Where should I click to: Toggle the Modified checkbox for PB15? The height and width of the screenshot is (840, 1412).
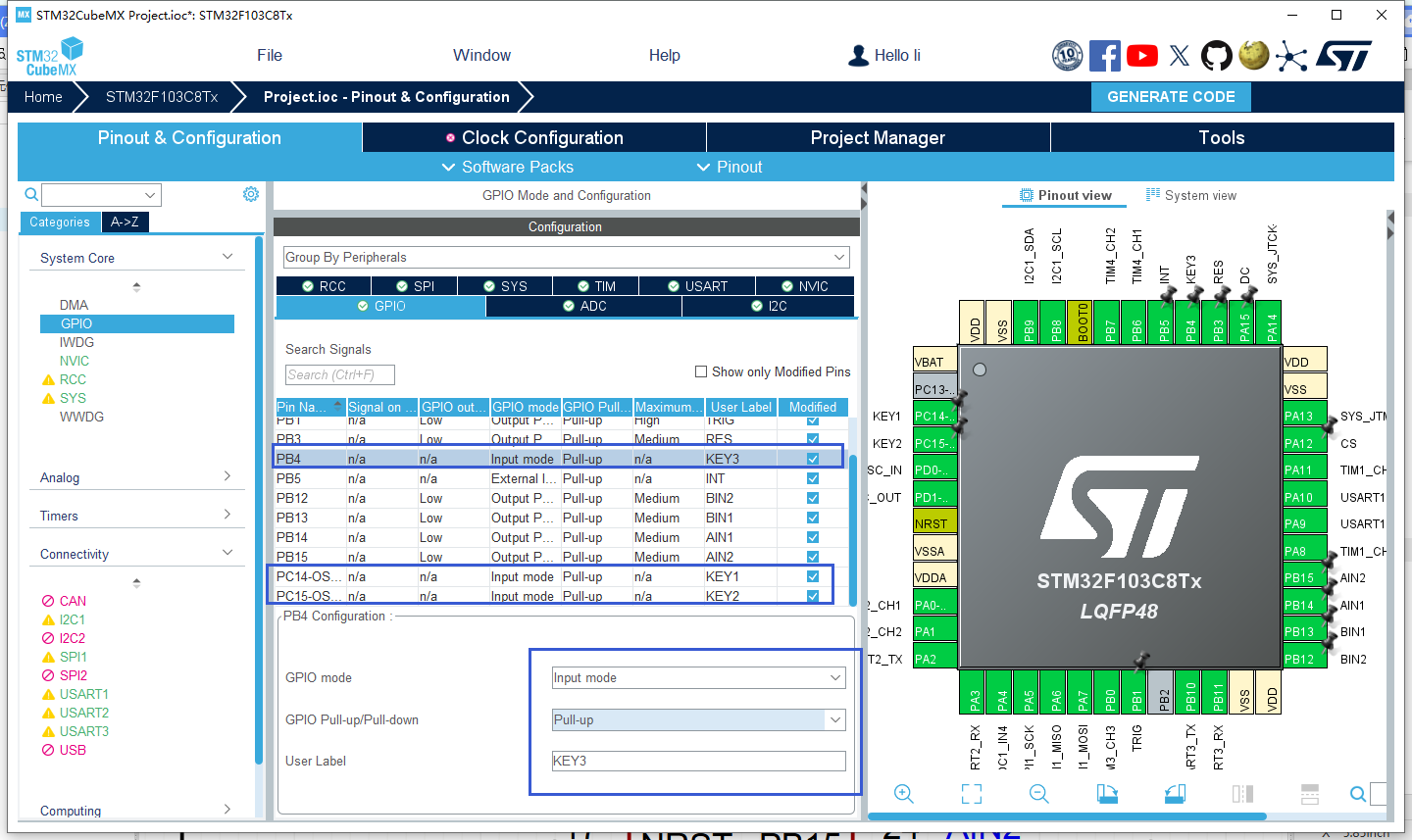(x=813, y=557)
